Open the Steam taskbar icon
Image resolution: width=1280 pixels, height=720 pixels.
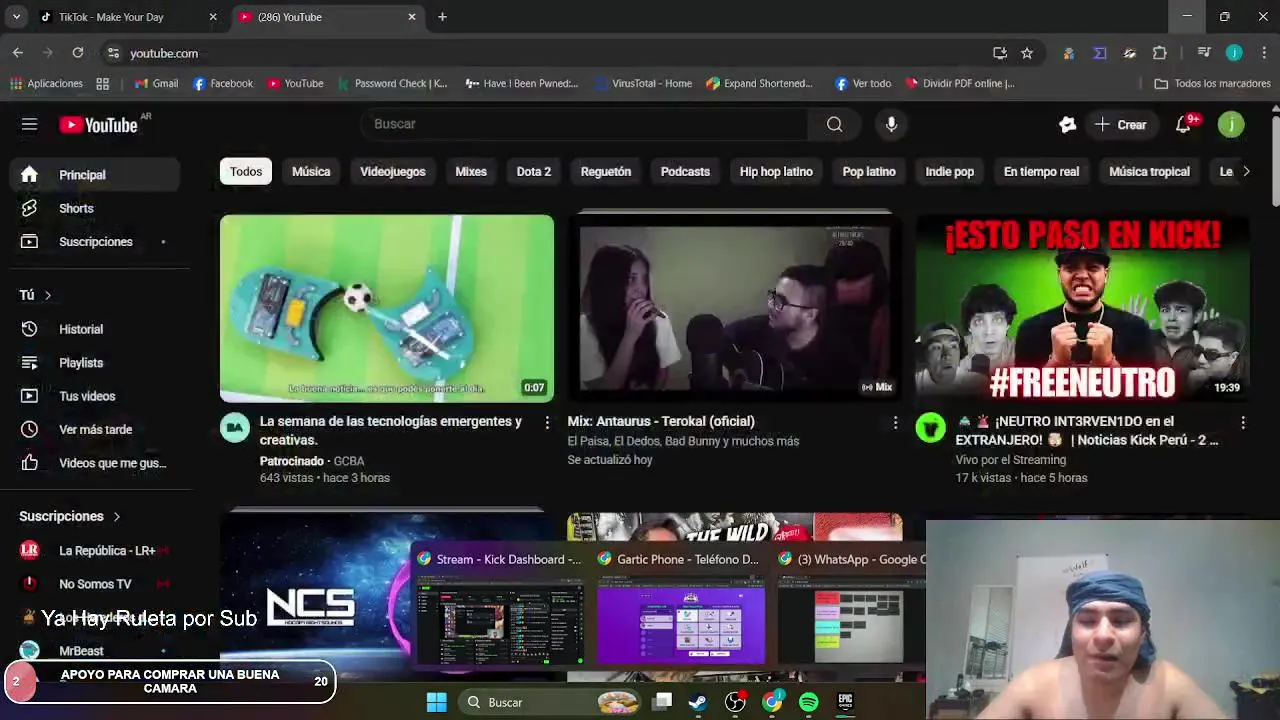[x=698, y=702]
